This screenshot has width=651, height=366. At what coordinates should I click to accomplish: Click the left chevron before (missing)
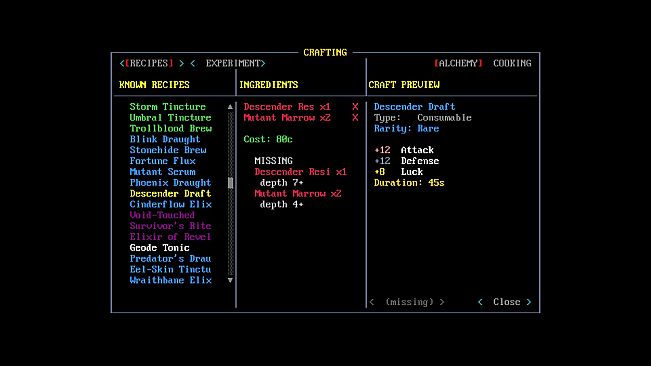coord(372,302)
